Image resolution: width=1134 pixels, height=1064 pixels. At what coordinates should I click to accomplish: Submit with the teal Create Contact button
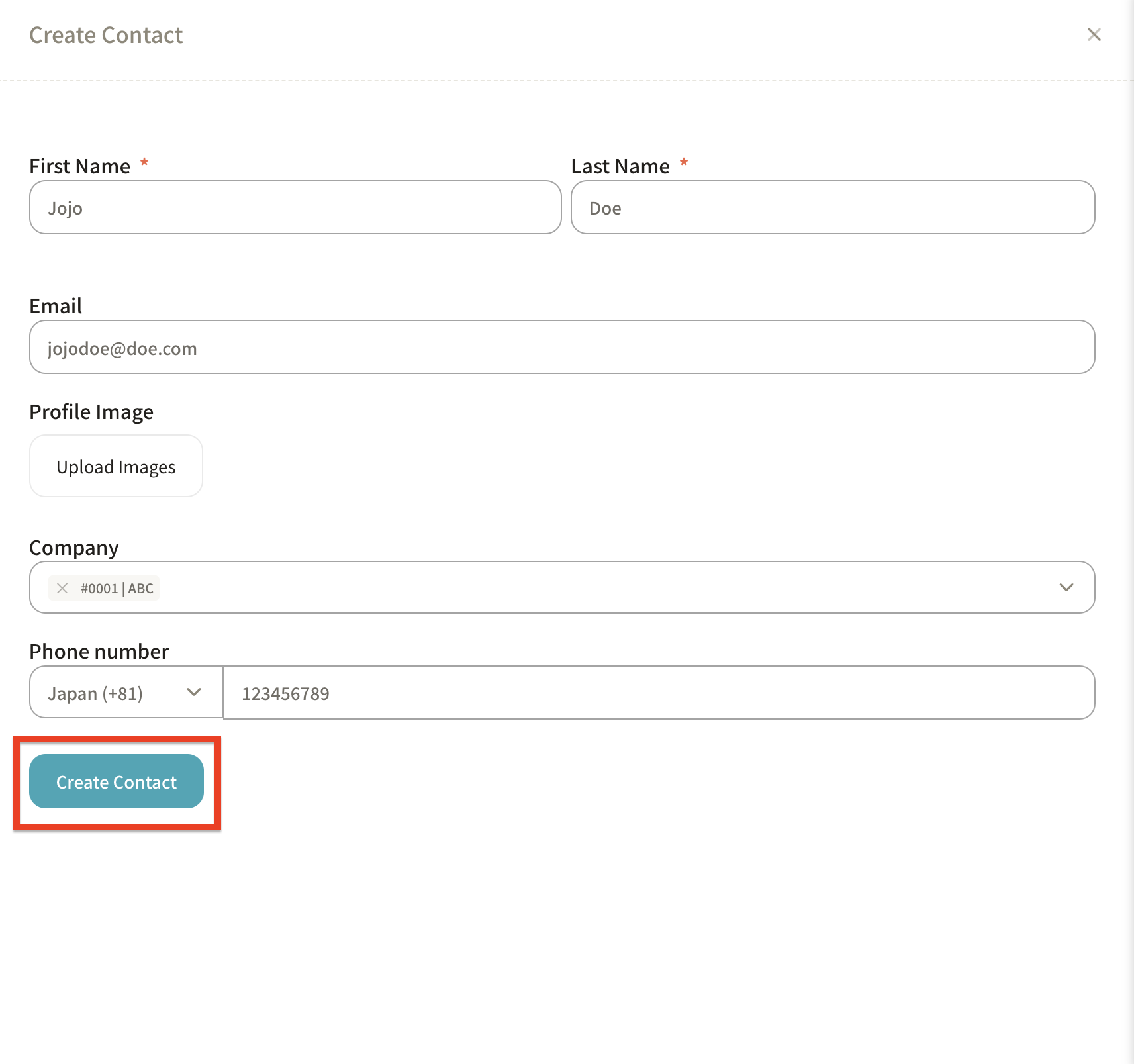[117, 781]
